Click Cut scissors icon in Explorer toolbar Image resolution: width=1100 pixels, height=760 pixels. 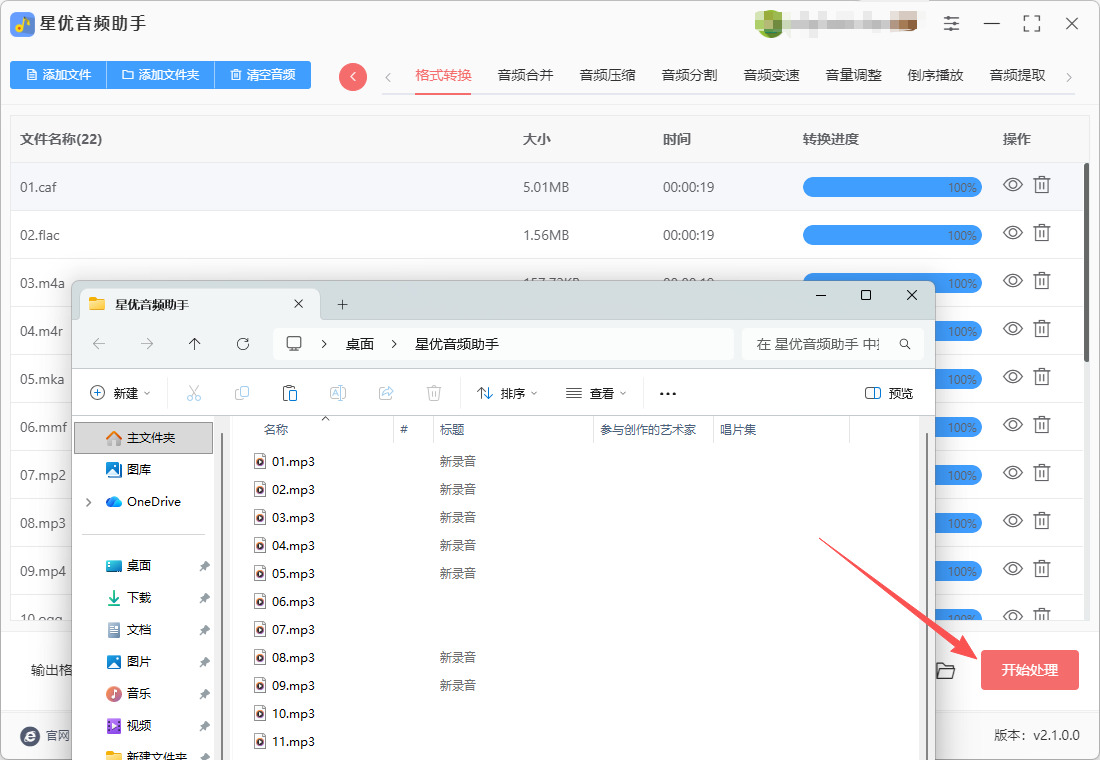tap(194, 393)
